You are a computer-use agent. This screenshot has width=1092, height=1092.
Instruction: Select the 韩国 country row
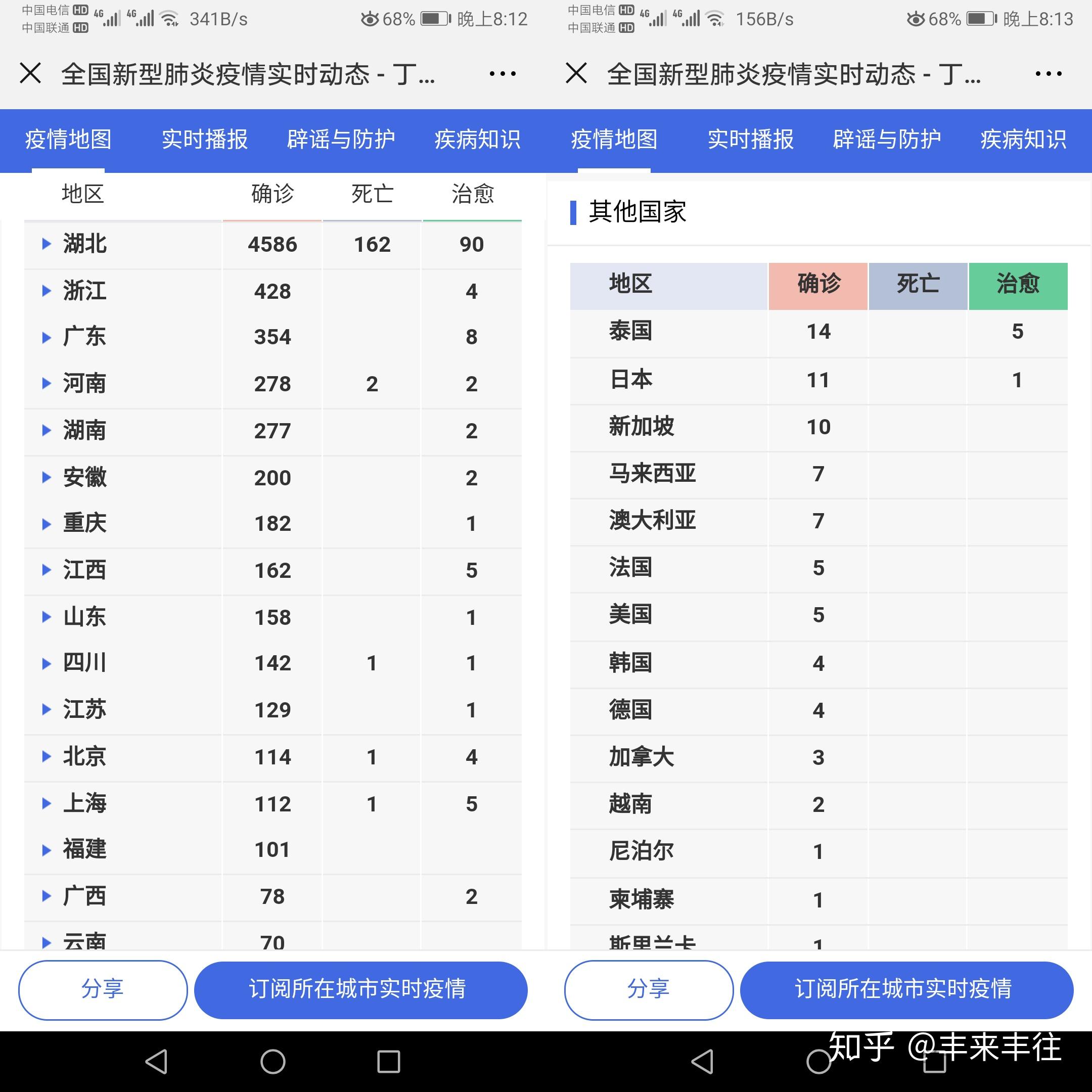click(x=818, y=664)
